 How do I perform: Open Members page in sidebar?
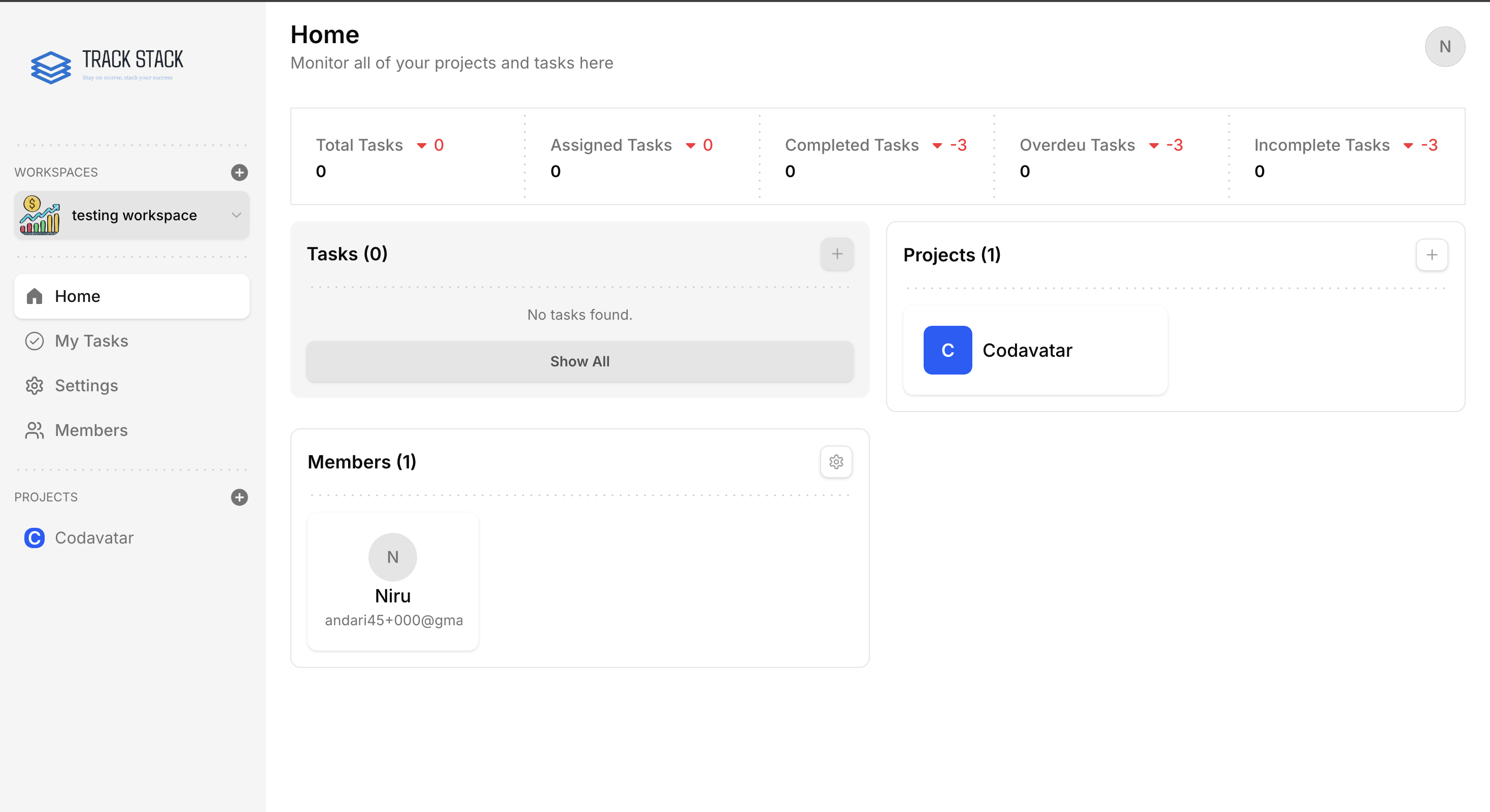91,430
